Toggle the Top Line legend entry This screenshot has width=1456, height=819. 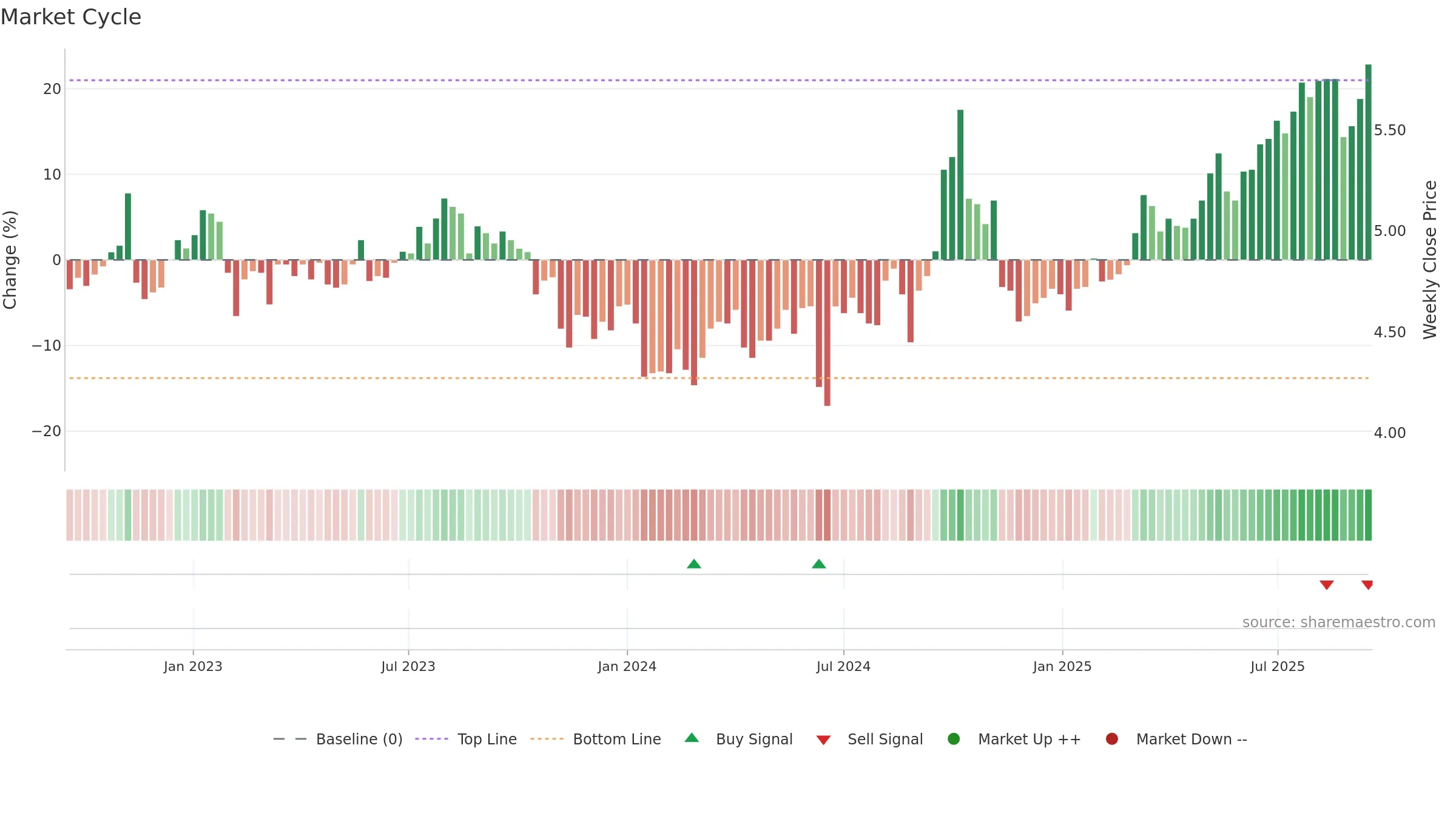coord(466,739)
